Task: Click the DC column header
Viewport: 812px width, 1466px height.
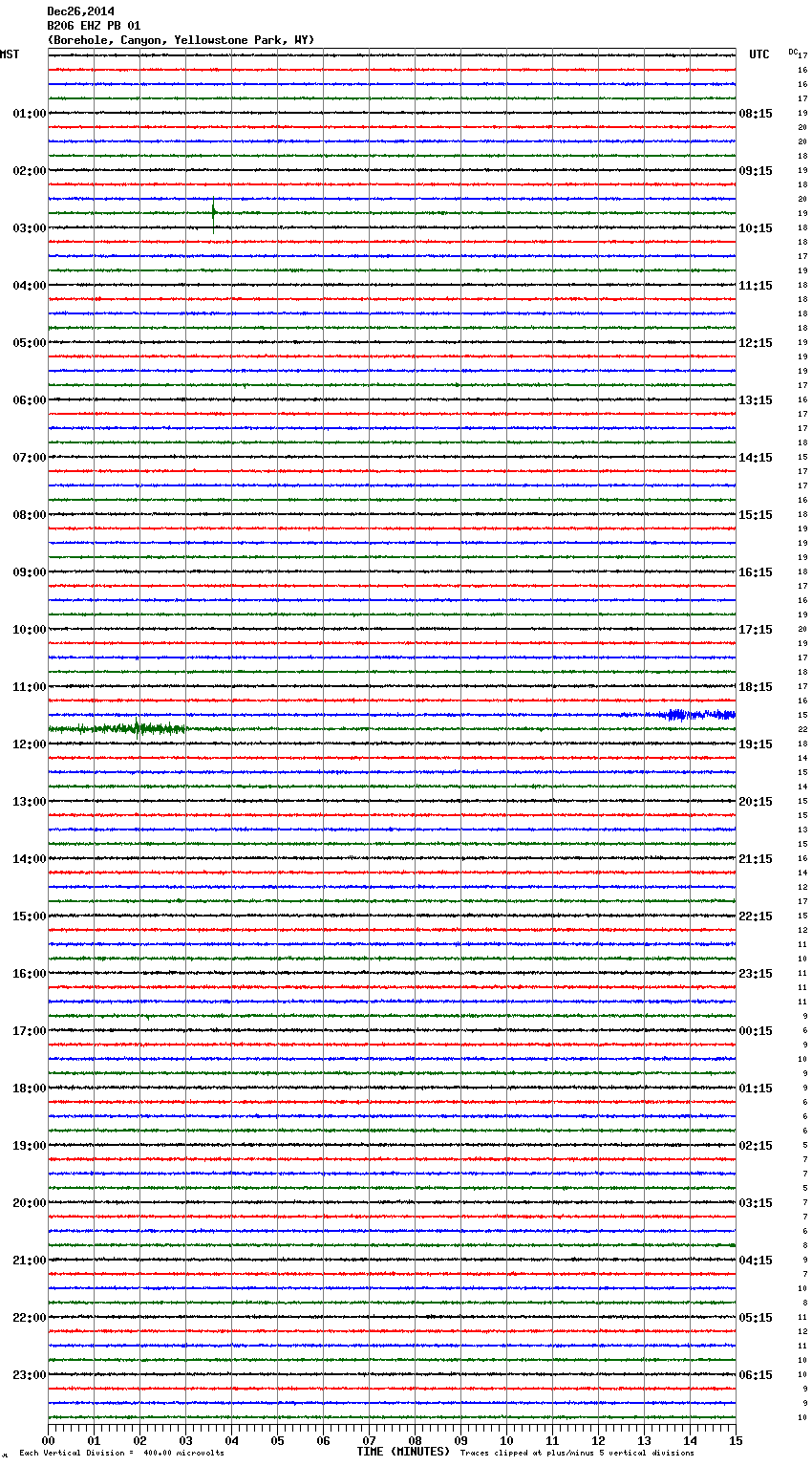Action: click(793, 52)
